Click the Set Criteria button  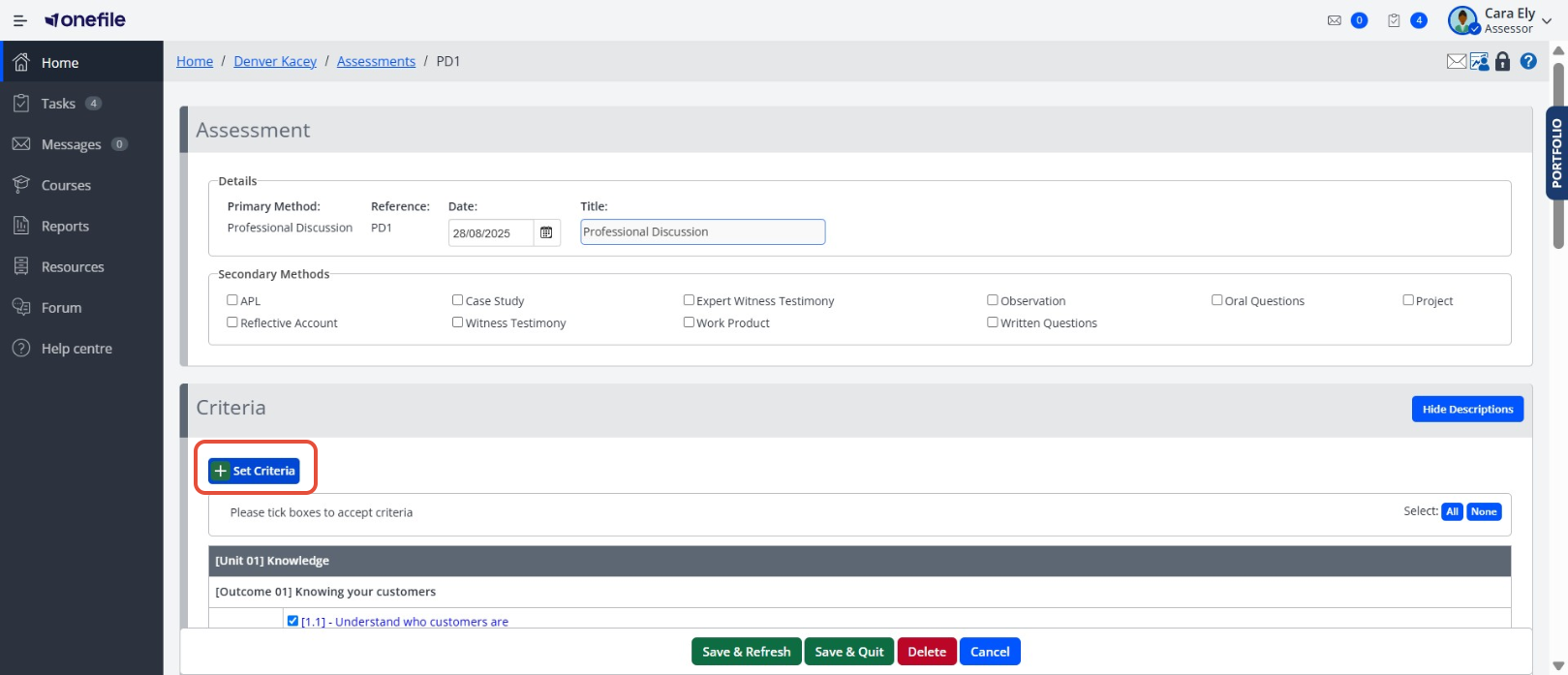(x=254, y=471)
